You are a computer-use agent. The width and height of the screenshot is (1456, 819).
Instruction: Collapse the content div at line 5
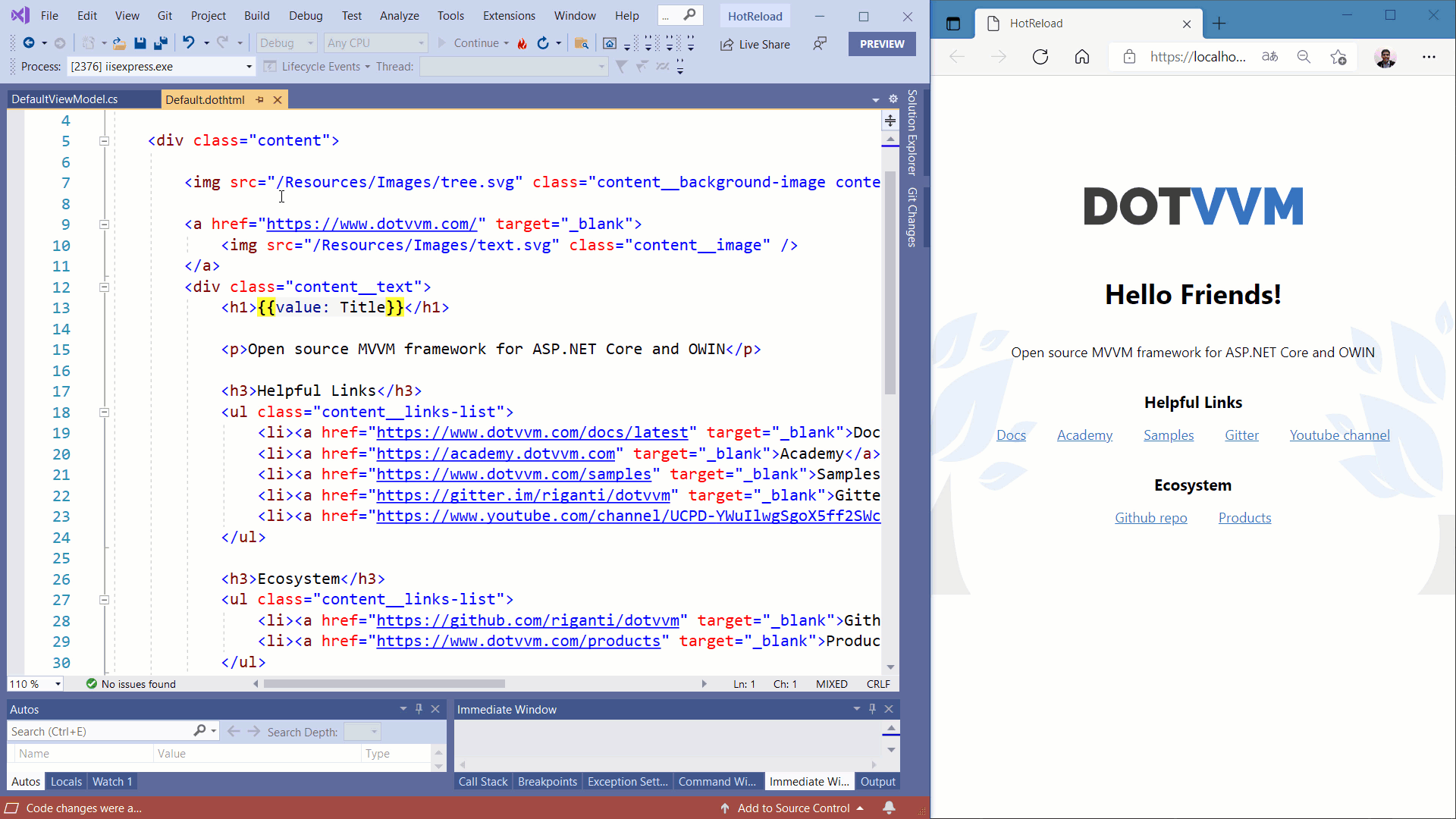tap(105, 141)
